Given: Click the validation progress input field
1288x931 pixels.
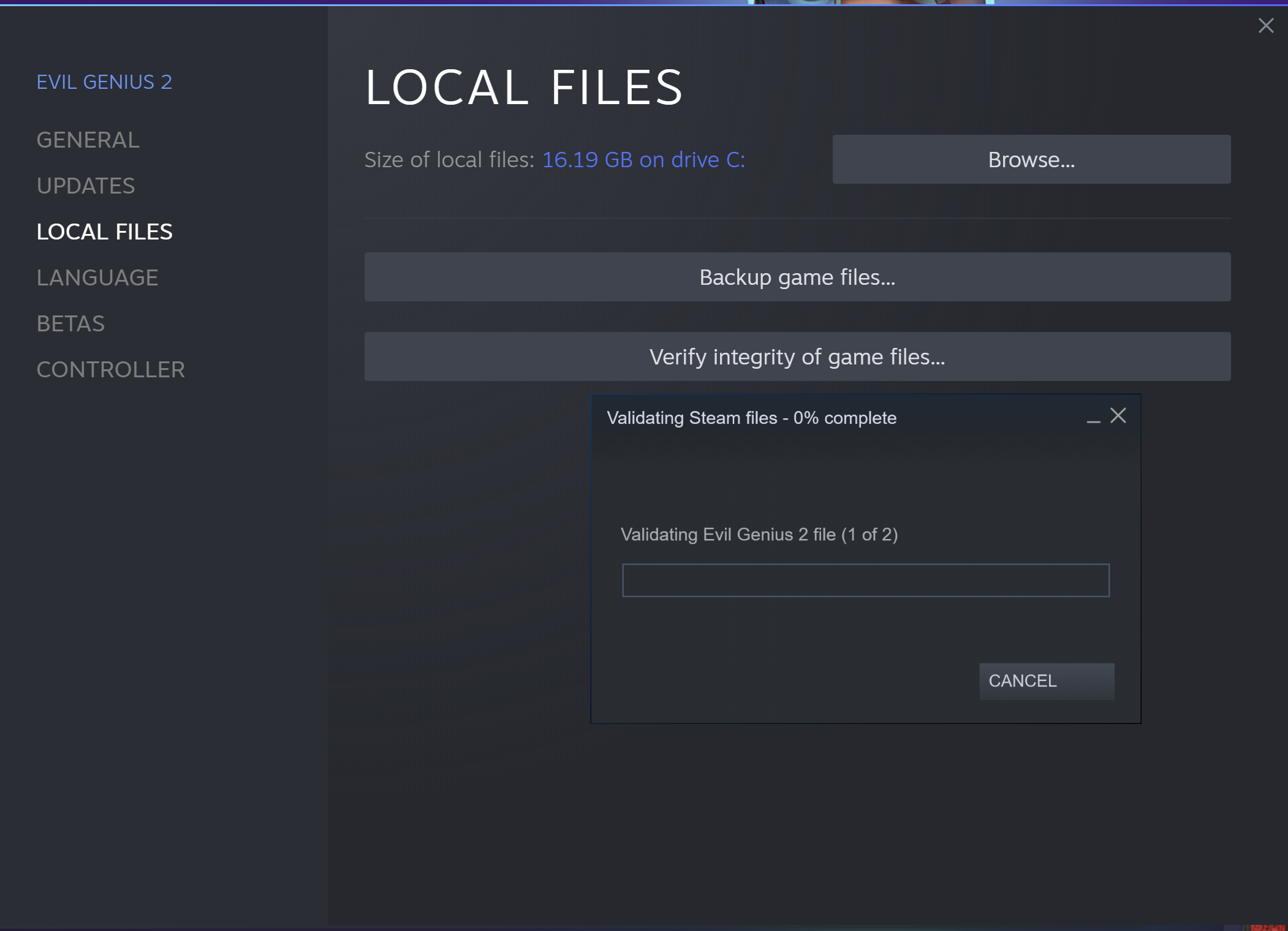Looking at the screenshot, I should point(866,580).
